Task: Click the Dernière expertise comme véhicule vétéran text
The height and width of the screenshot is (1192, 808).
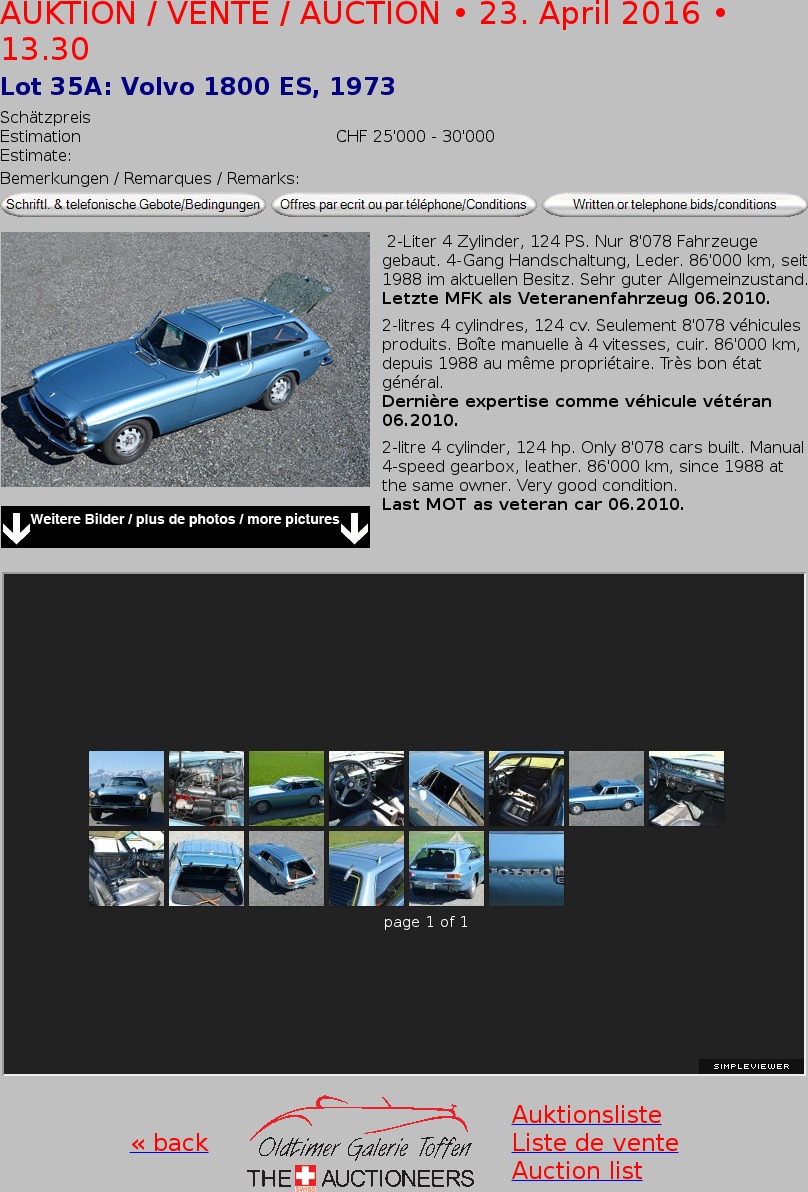Action: coord(576,411)
